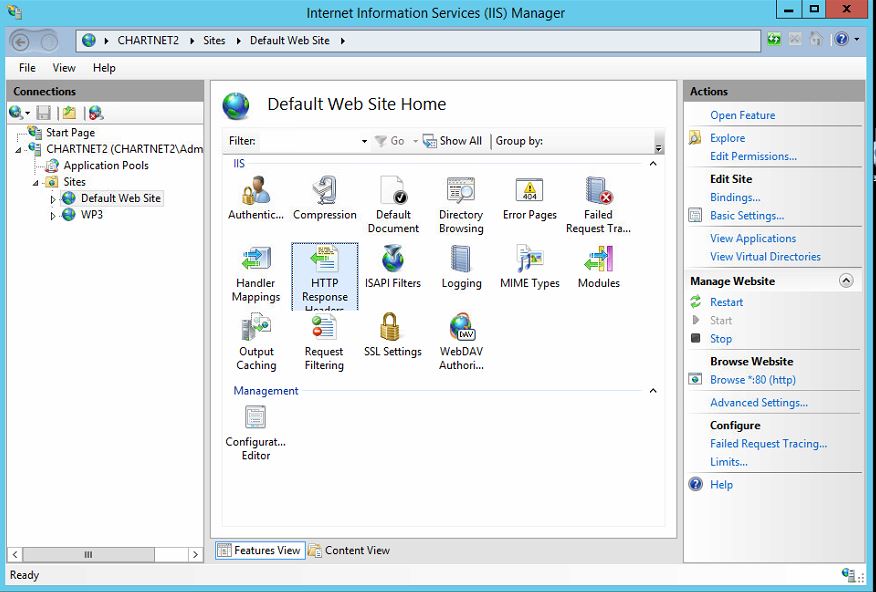Click the delete connection icon in Connections toolbar
The image size is (876, 592).
(96, 113)
